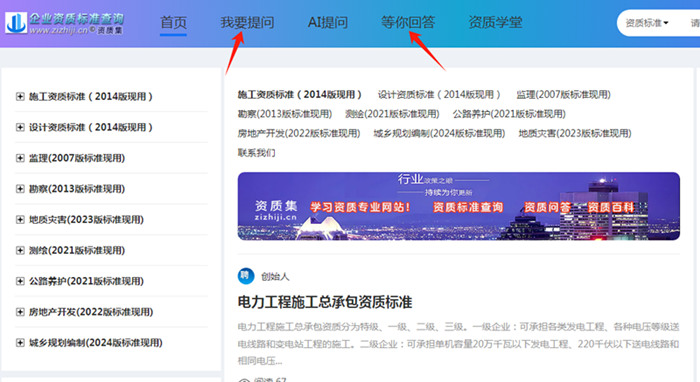Expand 房地产开发(2022版标准现用) plus icon in sidebar

(20, 312)
